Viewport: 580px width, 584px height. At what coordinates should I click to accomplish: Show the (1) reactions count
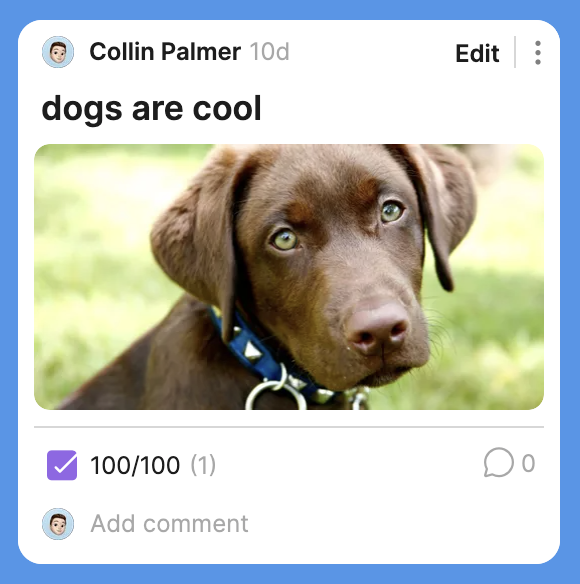coord(203,465)
